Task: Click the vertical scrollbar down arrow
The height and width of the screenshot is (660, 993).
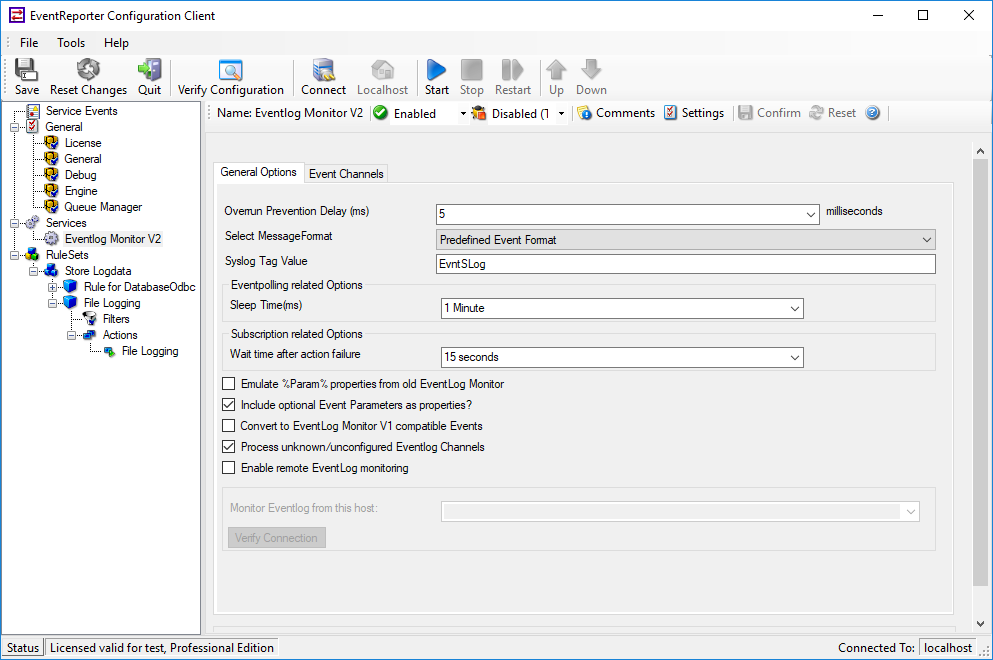Action: [x=980, y=624]
